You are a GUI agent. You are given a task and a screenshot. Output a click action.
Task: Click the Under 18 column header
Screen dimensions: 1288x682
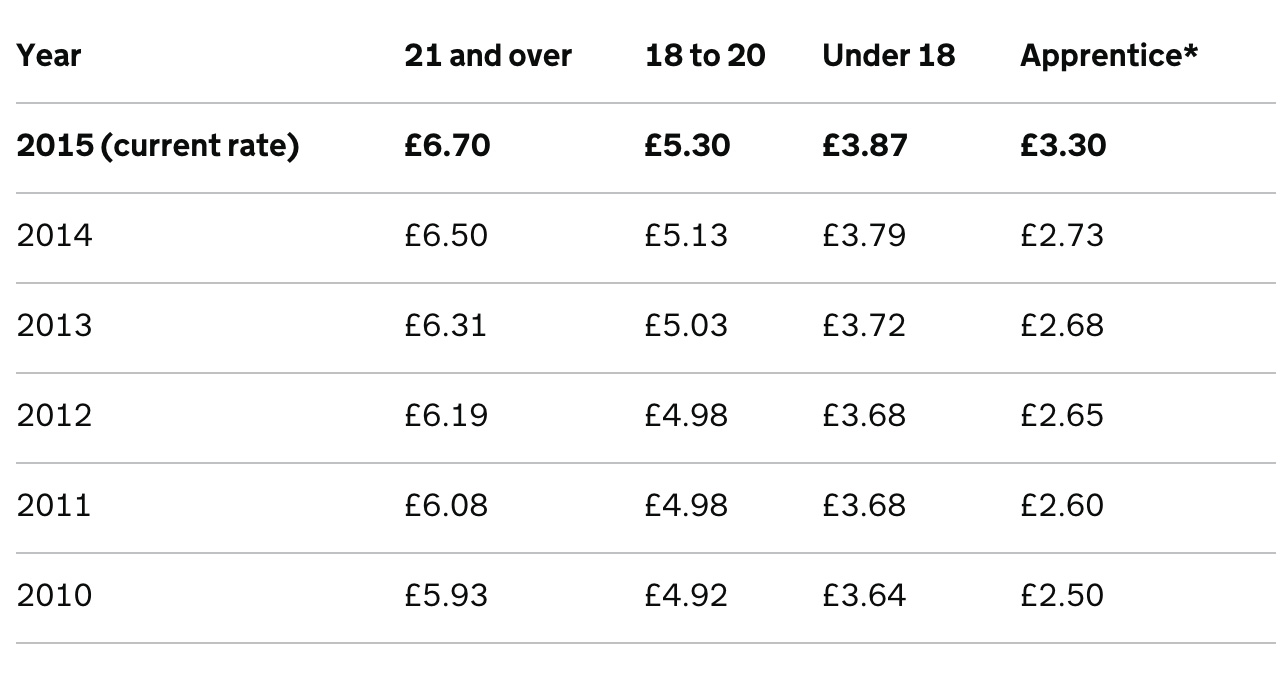coord(888,56)
